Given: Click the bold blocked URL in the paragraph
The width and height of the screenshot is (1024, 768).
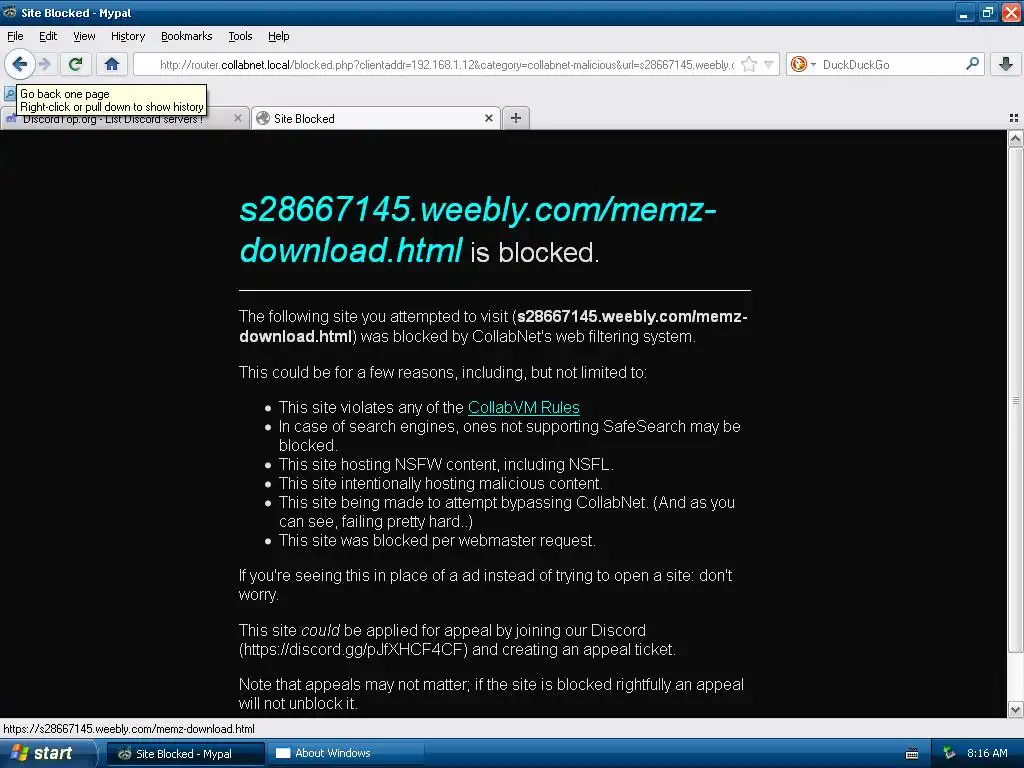Looking at the screenshot, I should tap(494, 327).
